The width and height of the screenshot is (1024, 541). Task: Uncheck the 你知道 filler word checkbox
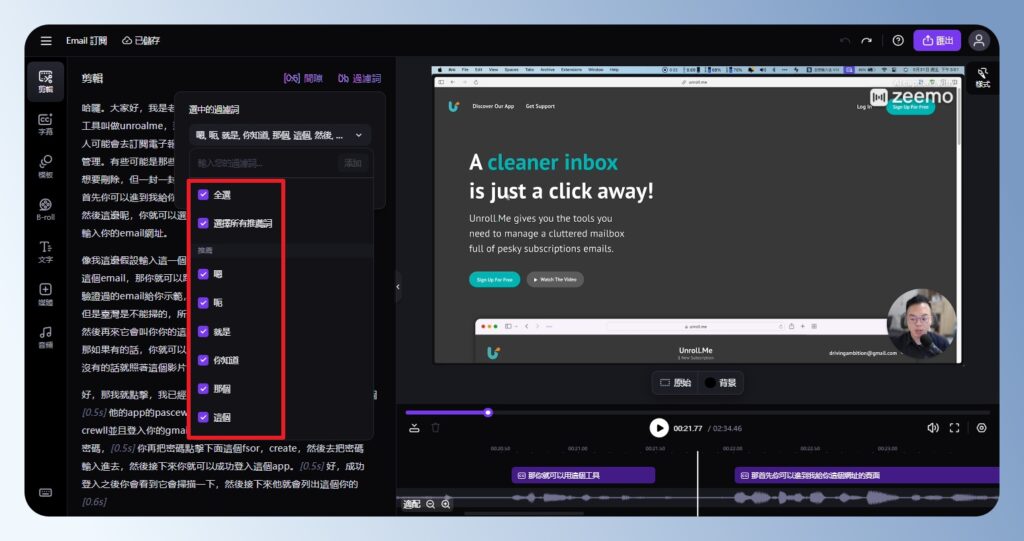pos(204,360)
